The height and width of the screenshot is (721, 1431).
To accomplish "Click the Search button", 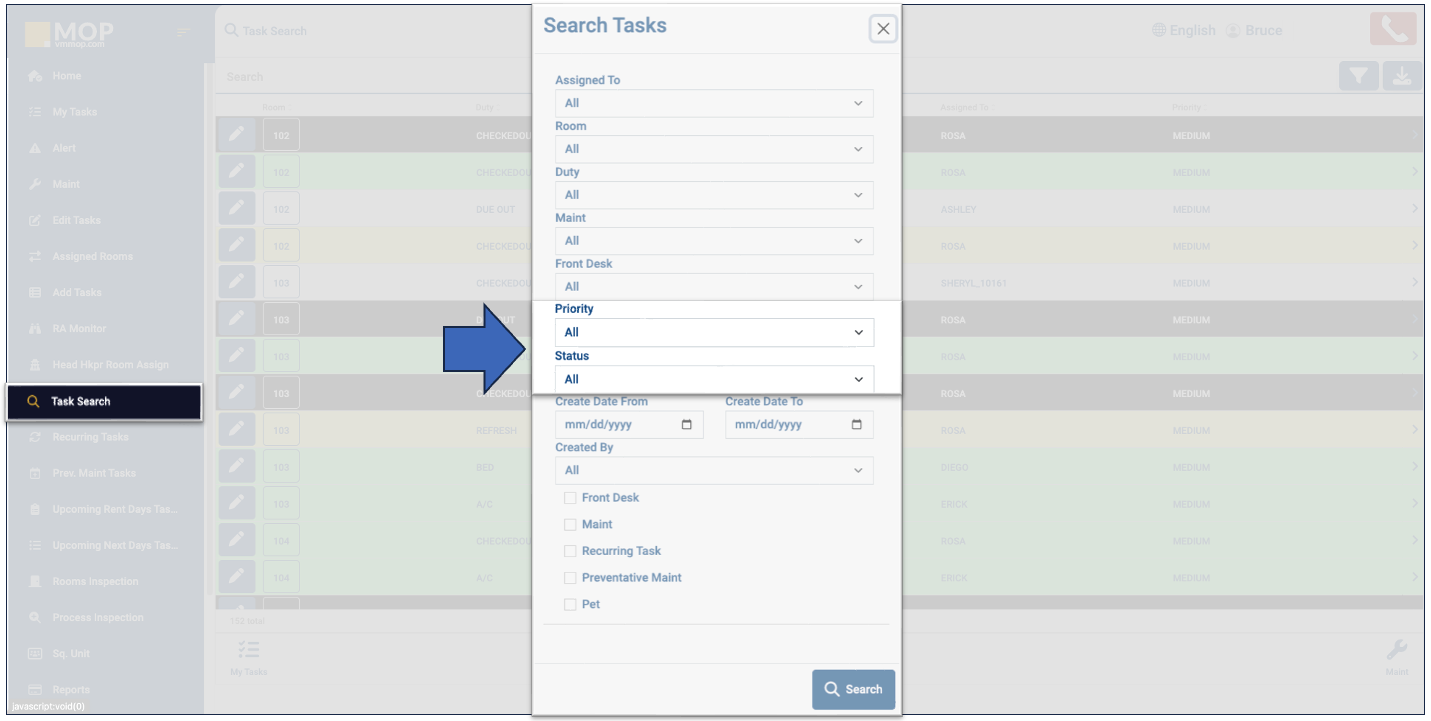I will pyautogui.click(x=853, y=689).
